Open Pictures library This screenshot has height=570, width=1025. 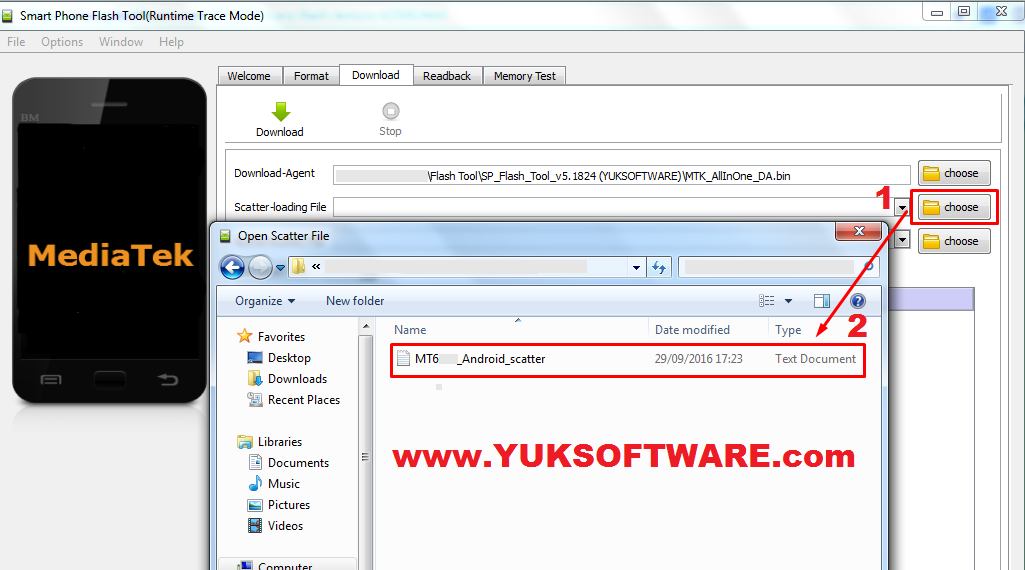pos(288,505)
